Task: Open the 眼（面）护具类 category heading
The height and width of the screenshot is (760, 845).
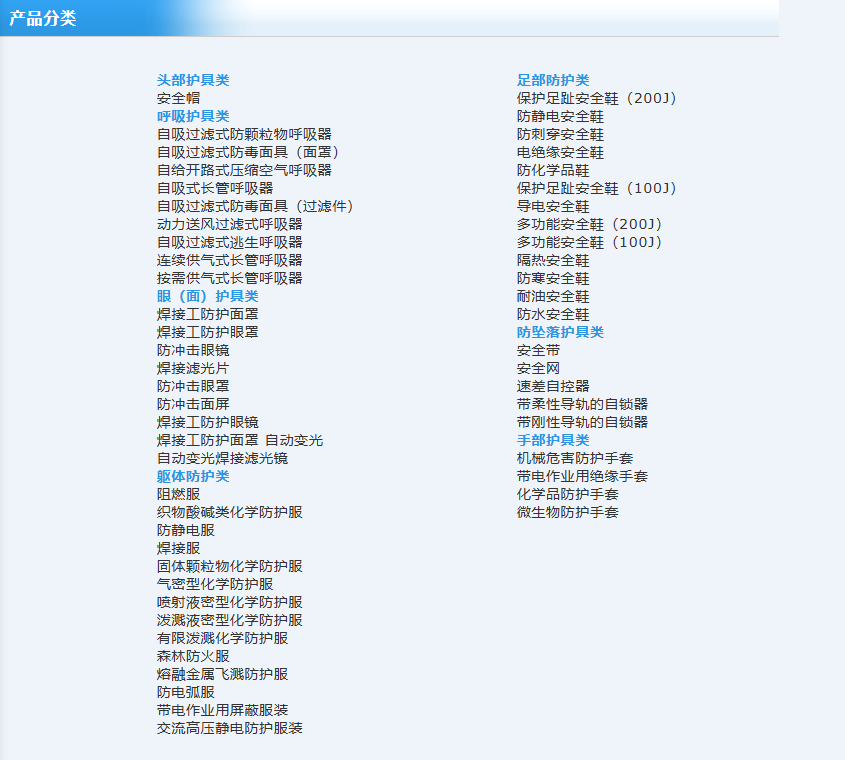Action: (207, 296)
